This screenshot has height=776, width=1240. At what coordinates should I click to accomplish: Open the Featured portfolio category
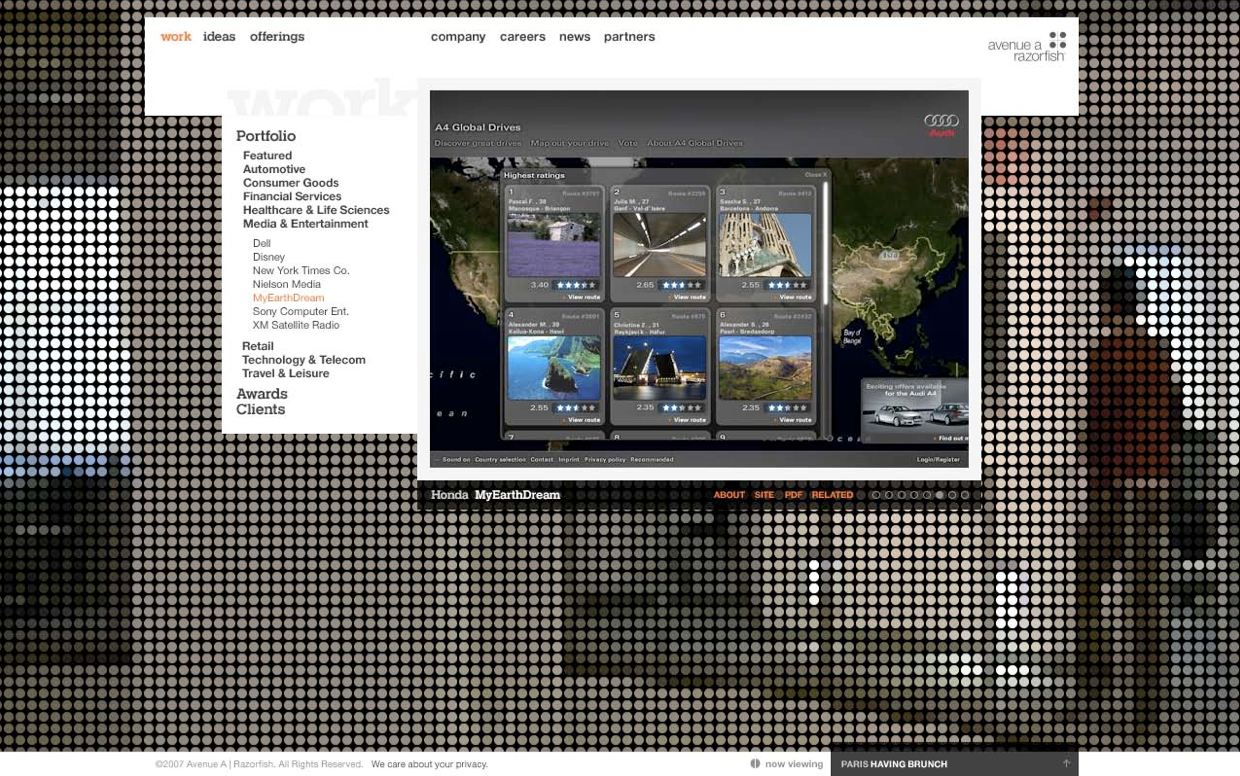(268, 156)
